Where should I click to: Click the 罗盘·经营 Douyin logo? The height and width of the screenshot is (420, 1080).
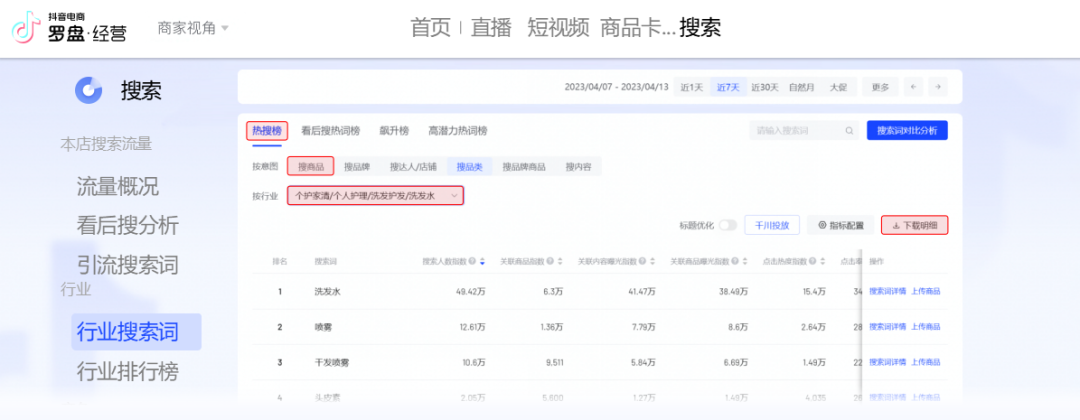[70, 28]
